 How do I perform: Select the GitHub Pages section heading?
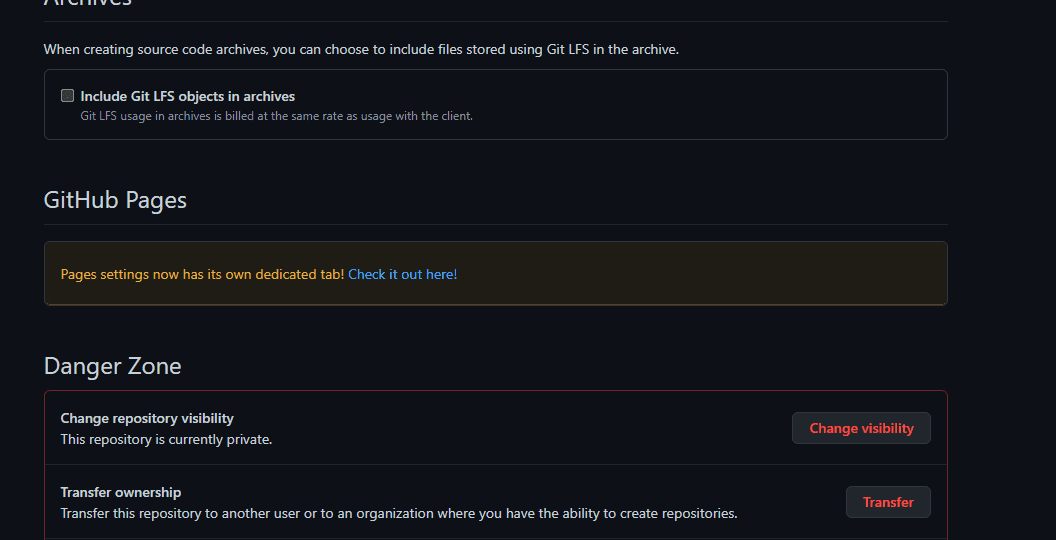(x=115, y=200)
